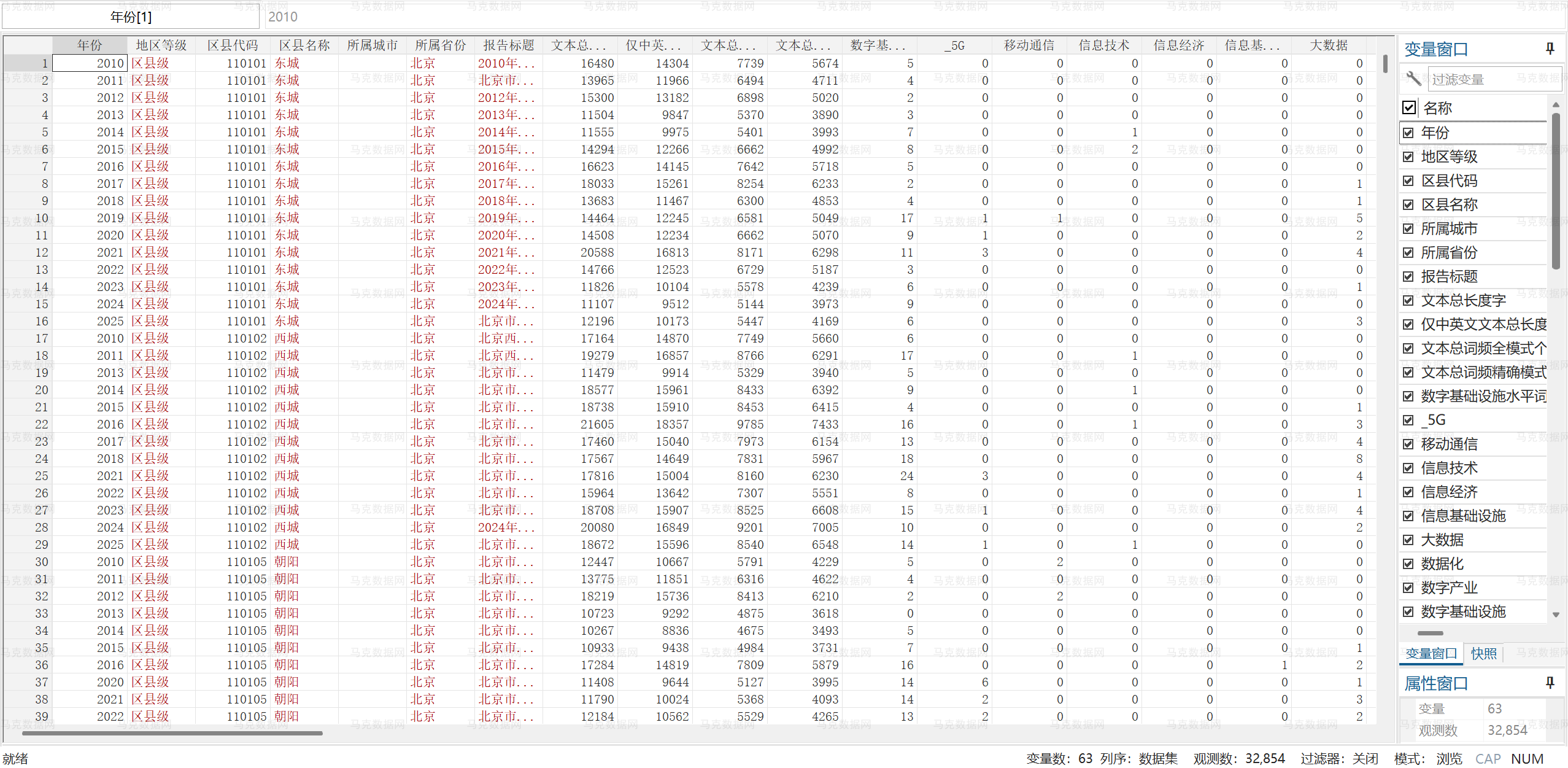Image resolution: width=1568 pixels, height=768 pixels.
Task: Select the 区县代码 column header
Action: tap(232, 45)
